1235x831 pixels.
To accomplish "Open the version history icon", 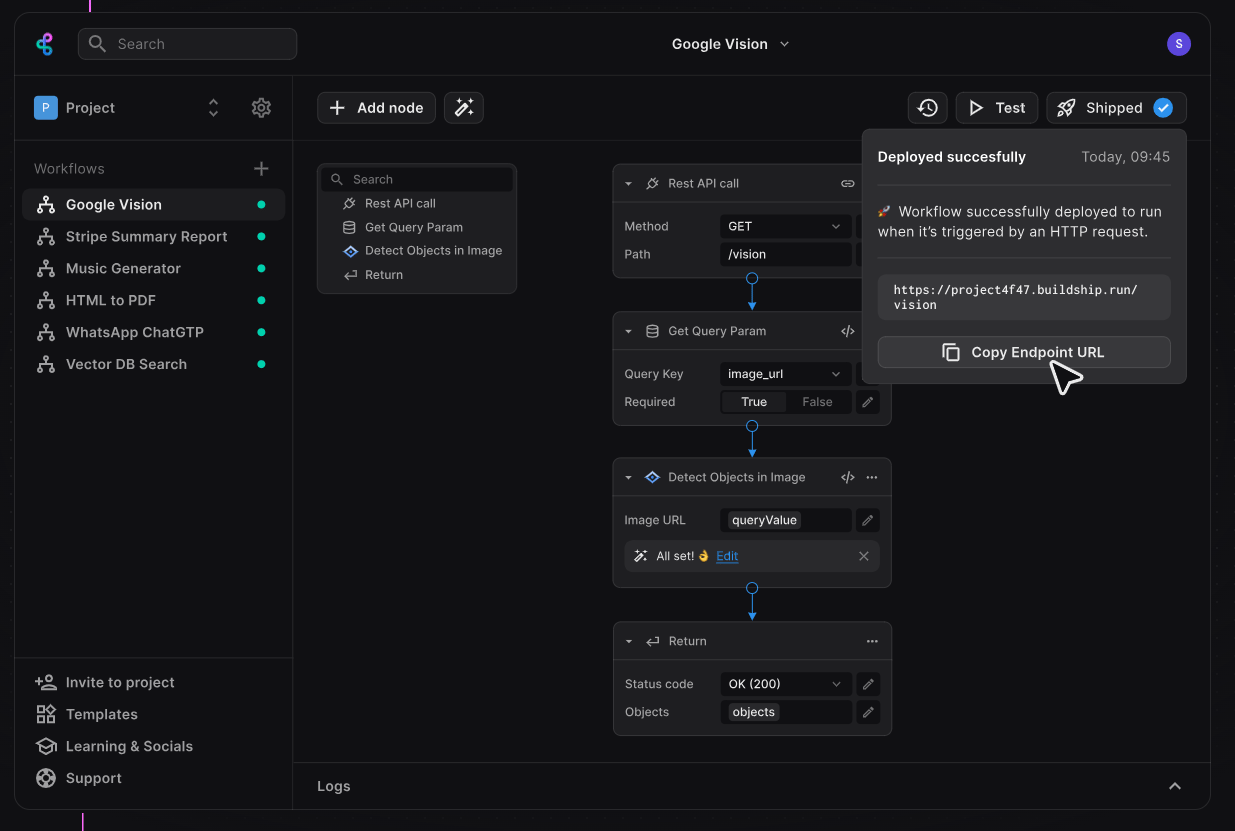I will coord(928,108).
